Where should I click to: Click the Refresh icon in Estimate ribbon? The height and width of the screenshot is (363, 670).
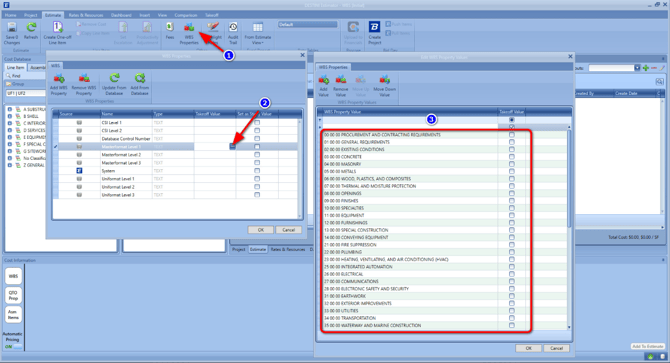pos(31,28)
